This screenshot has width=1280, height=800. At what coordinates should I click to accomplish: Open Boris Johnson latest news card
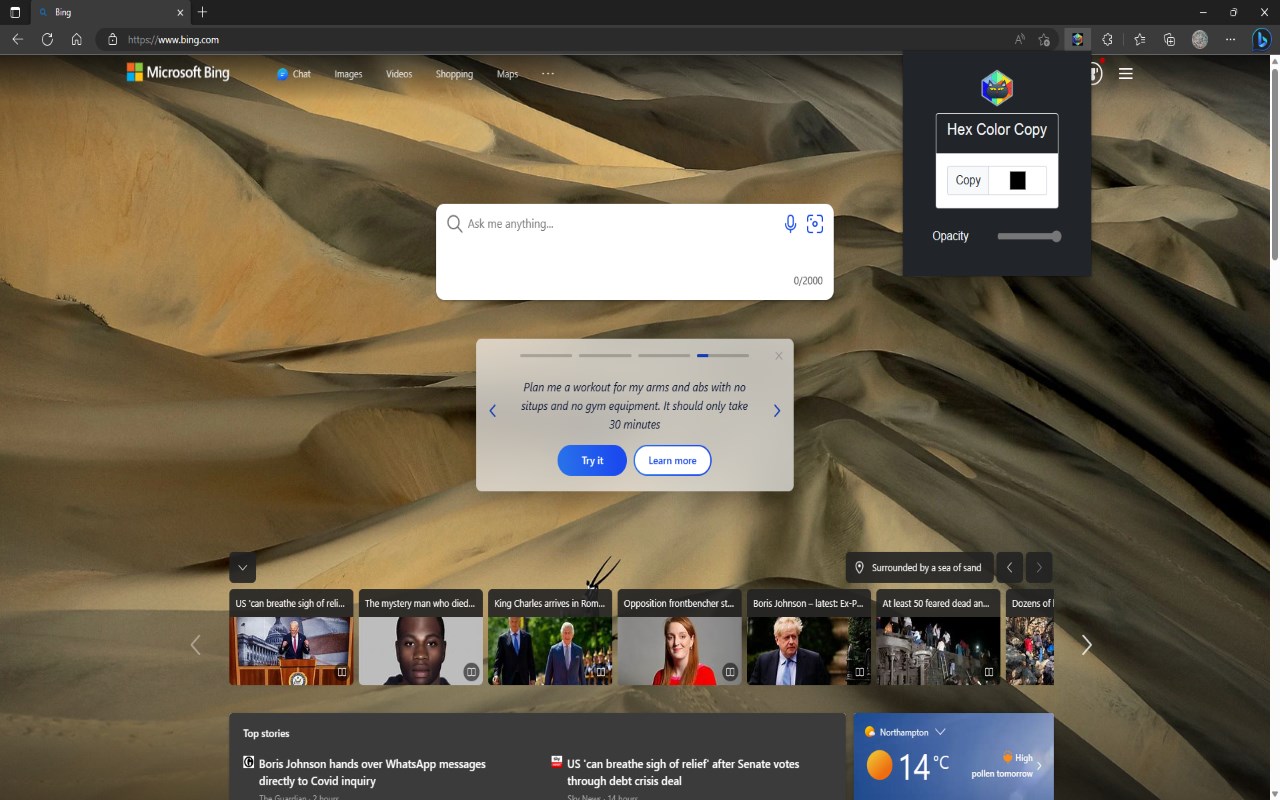pyautogui.click(x=809, y=637)
